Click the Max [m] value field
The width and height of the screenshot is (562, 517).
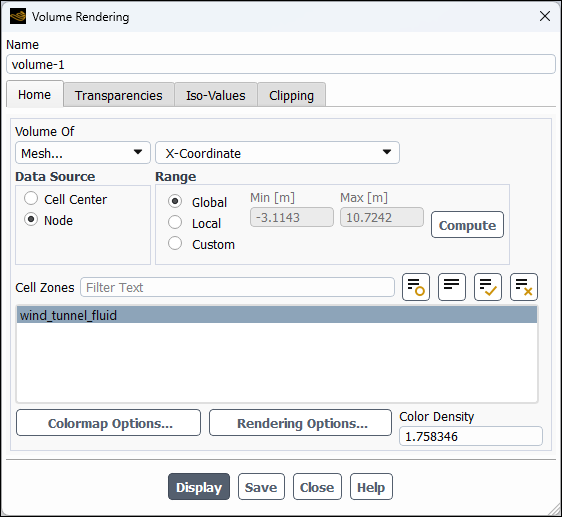pos(382,217)
